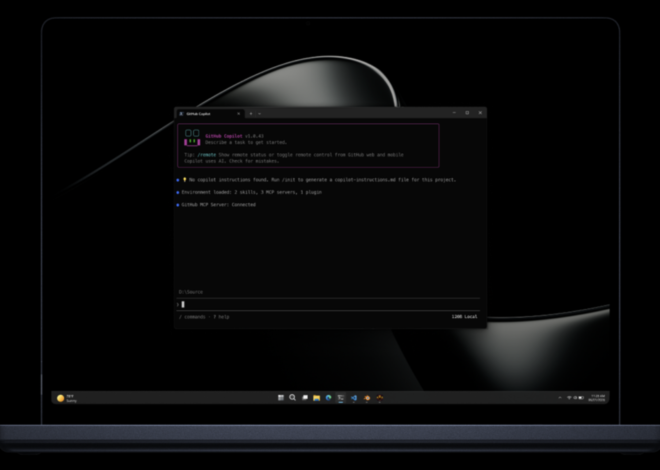Open the terminal profile dropdown arrow
Screen dimensions: 660x470
[x=259, y=114]
